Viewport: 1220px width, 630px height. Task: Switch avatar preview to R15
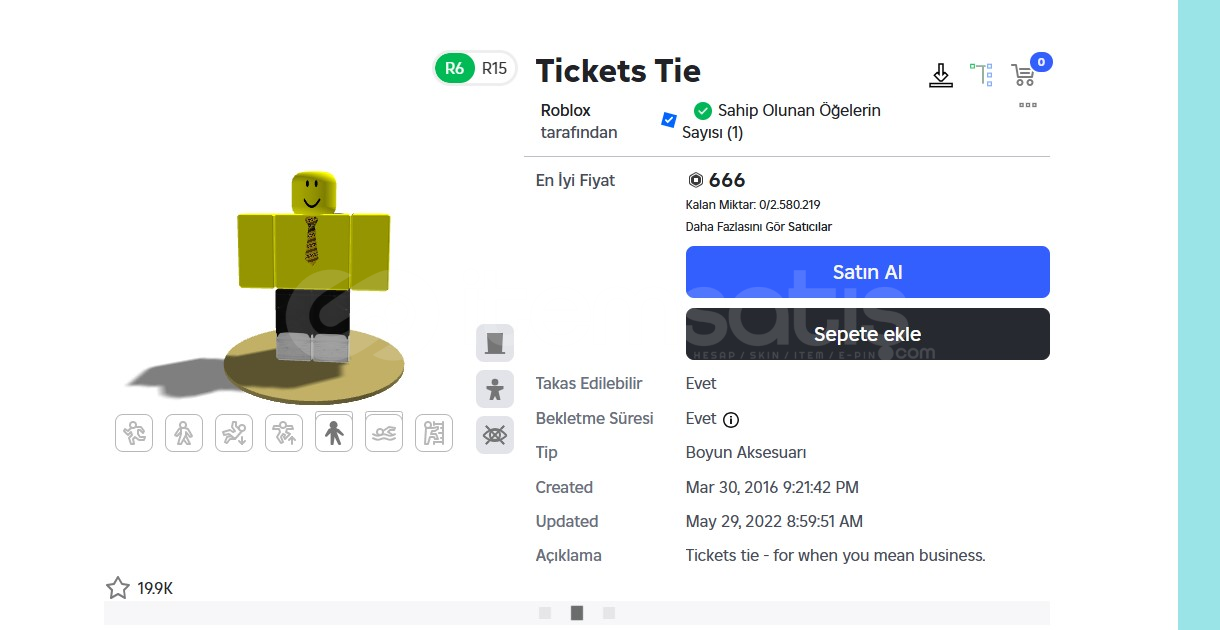tap(494, 68)
